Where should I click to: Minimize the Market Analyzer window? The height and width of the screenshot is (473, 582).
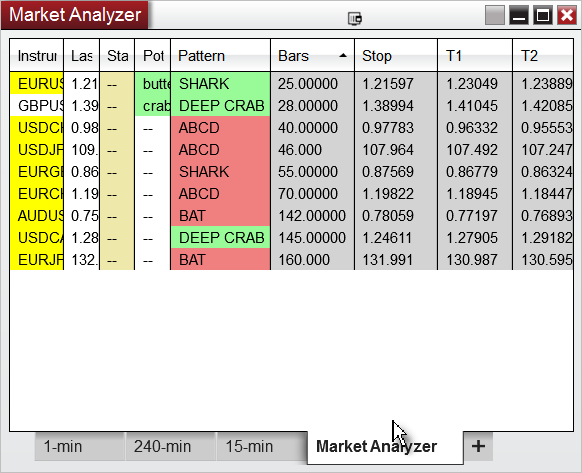click(x=519, y=15)
